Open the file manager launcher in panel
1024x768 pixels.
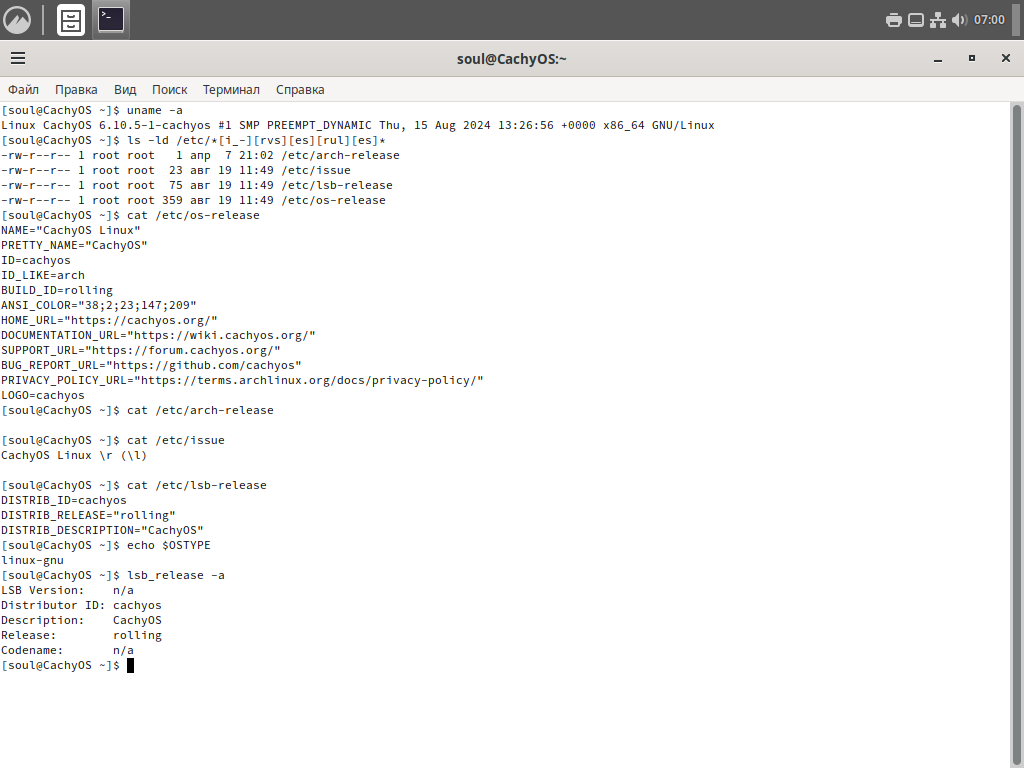71,20
